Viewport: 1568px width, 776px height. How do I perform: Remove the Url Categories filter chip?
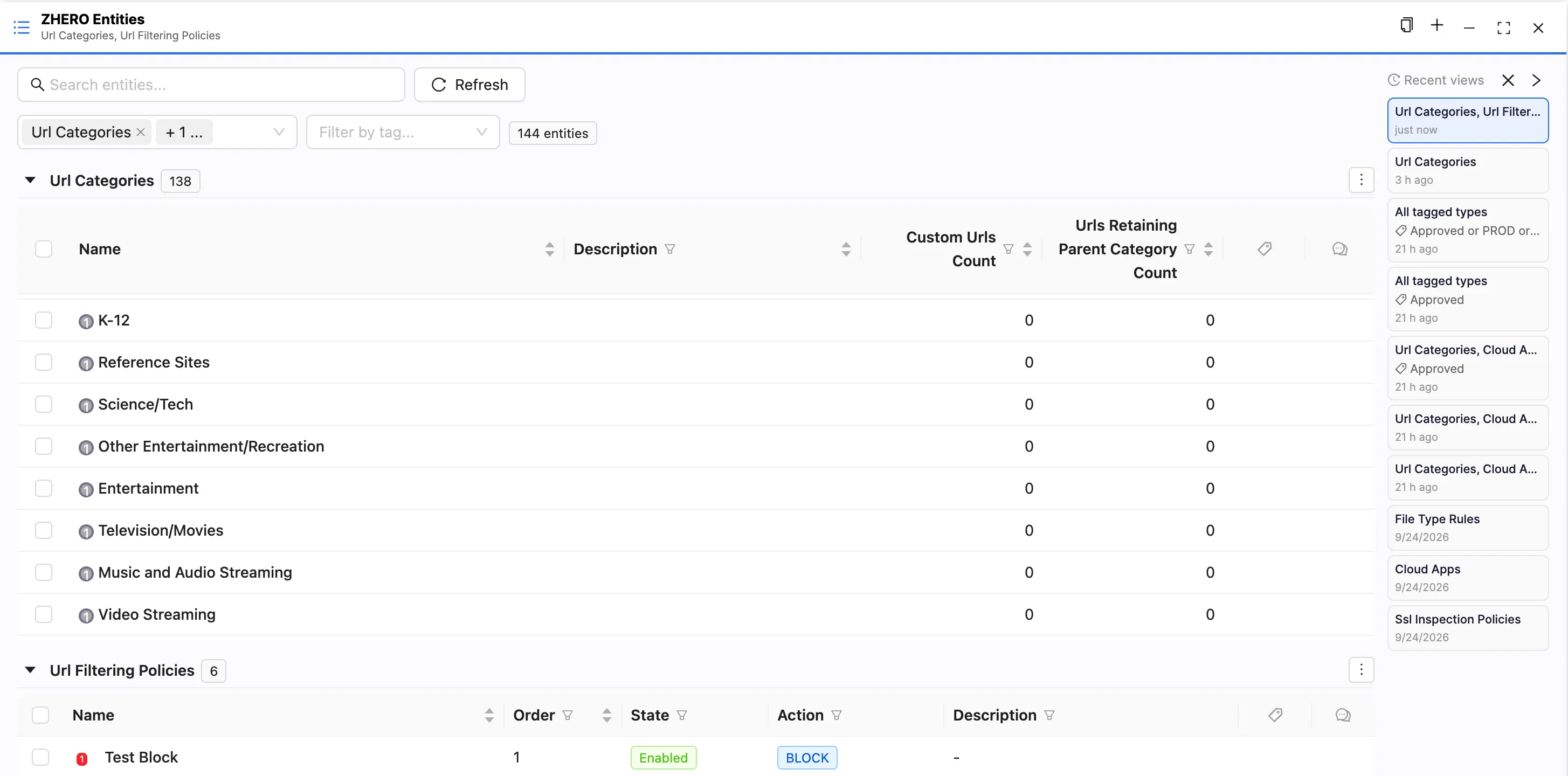pos(141,132)
